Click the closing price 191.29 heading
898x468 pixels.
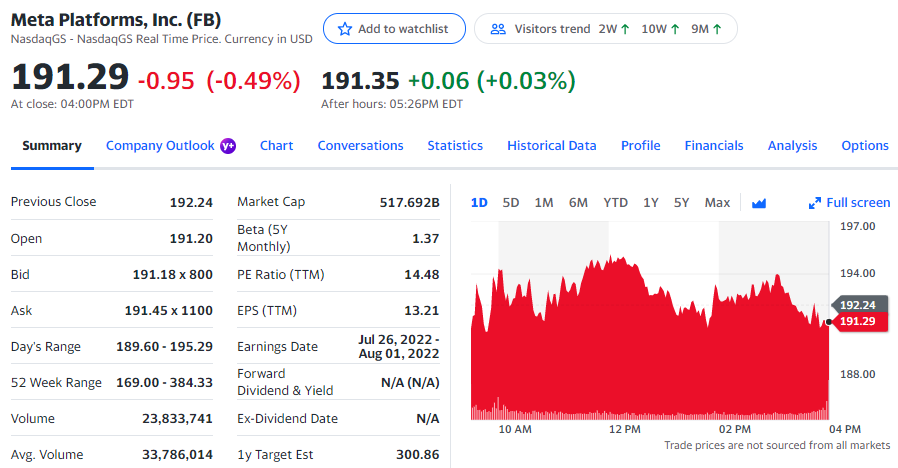tap(70, 77)
